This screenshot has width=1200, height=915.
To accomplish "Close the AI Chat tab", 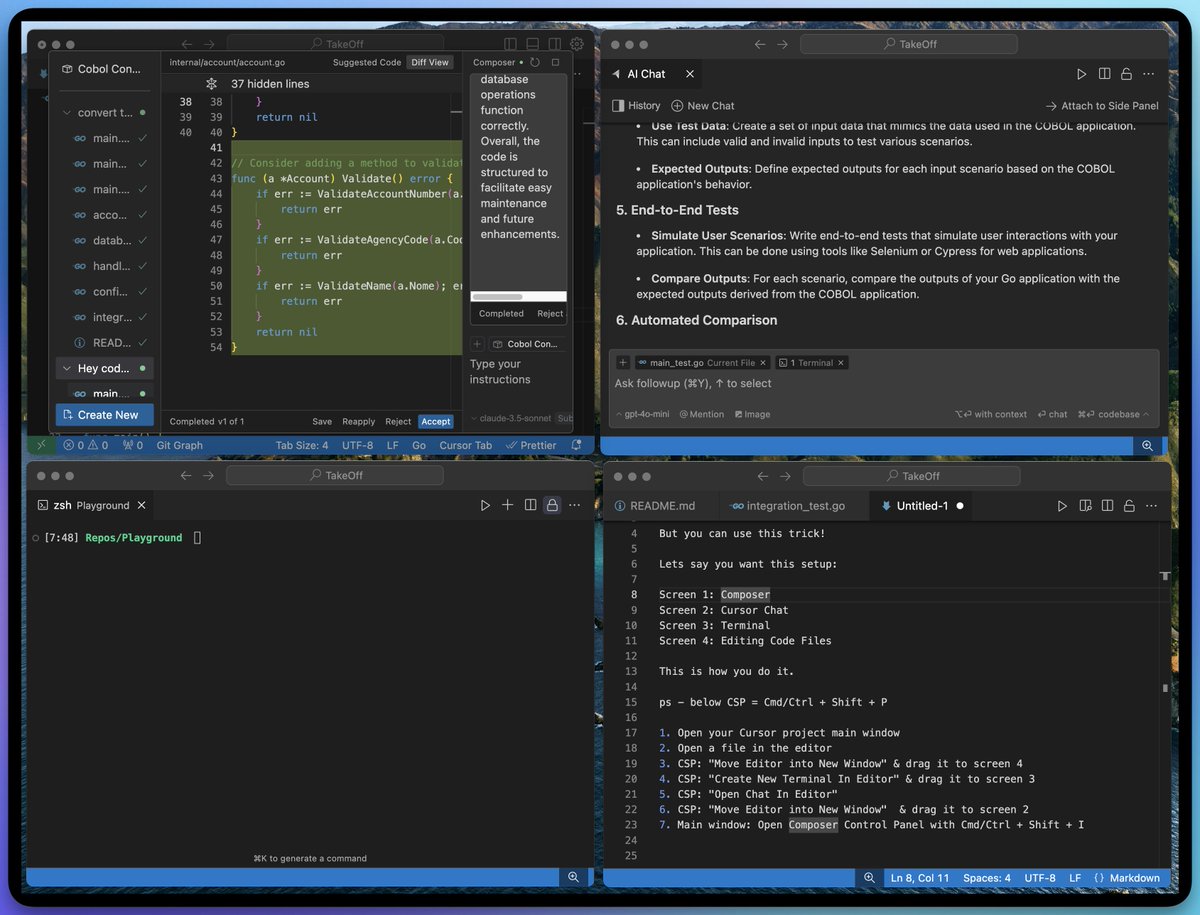I will (690, 74).
